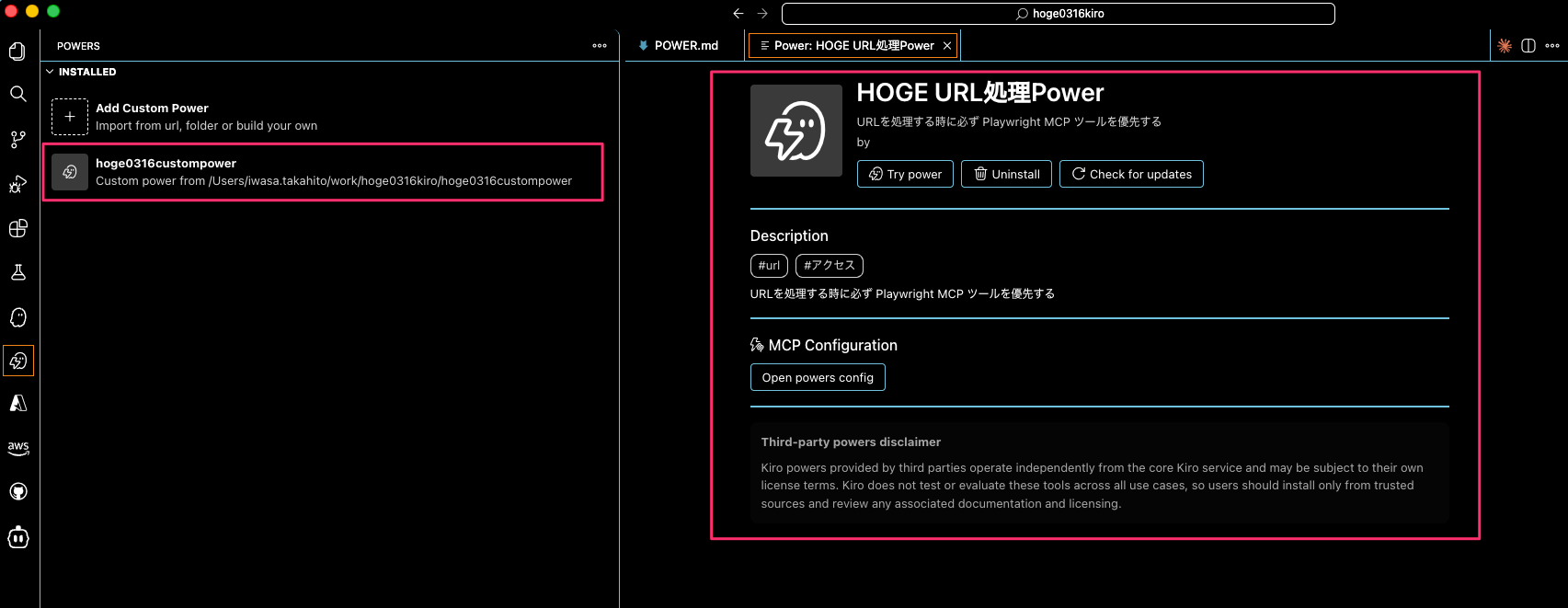Click the large HOGE URL Power logo

tap(795, 131)
